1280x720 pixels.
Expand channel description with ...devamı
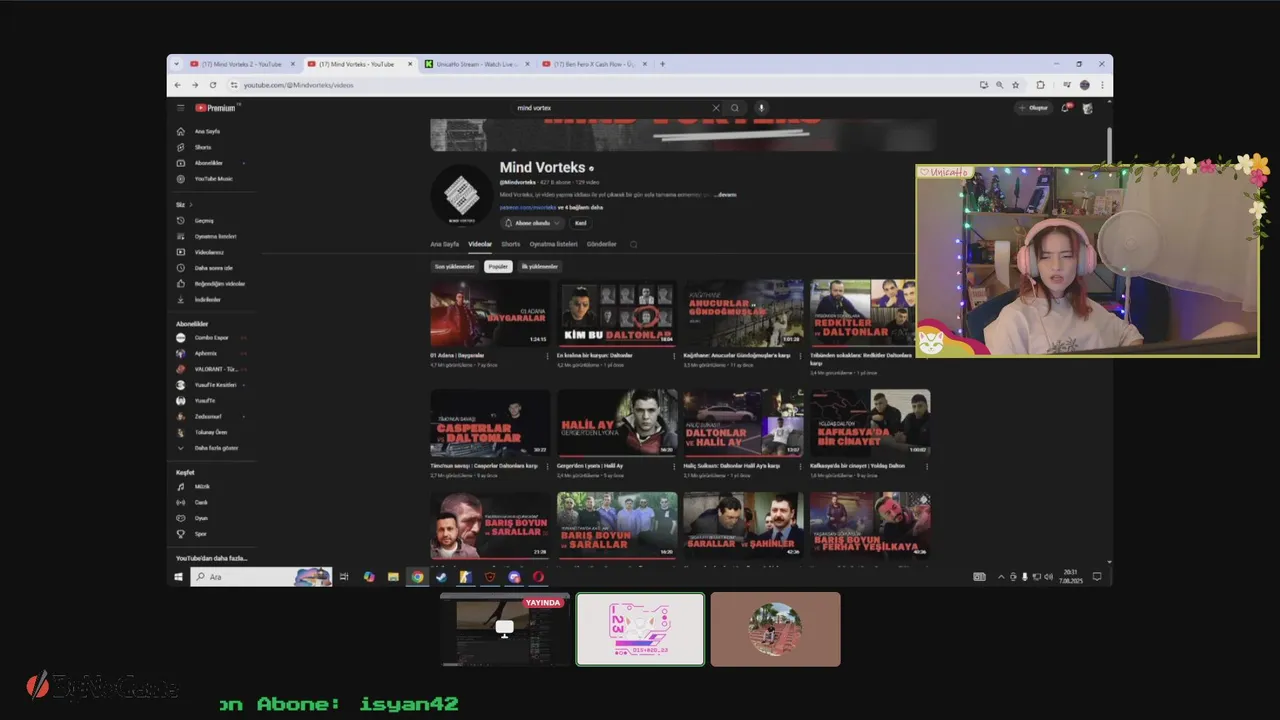tap(726, 195)
